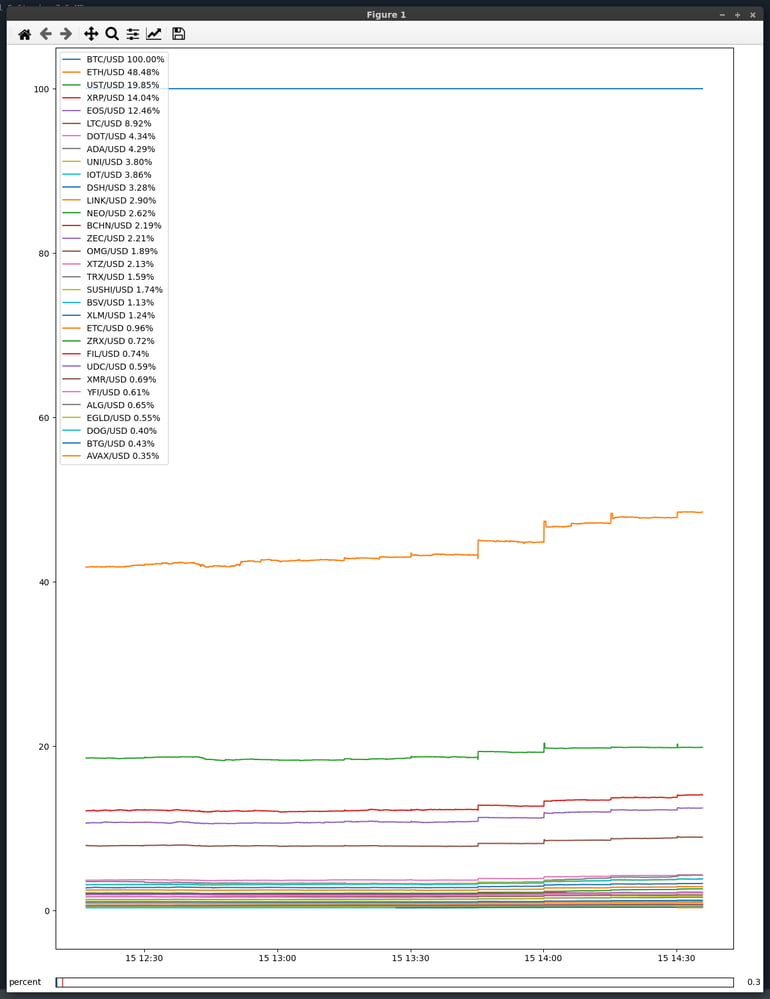This screenshot has width=770, height=999.
Task: Reset the plot to original view
Action: 24,34
